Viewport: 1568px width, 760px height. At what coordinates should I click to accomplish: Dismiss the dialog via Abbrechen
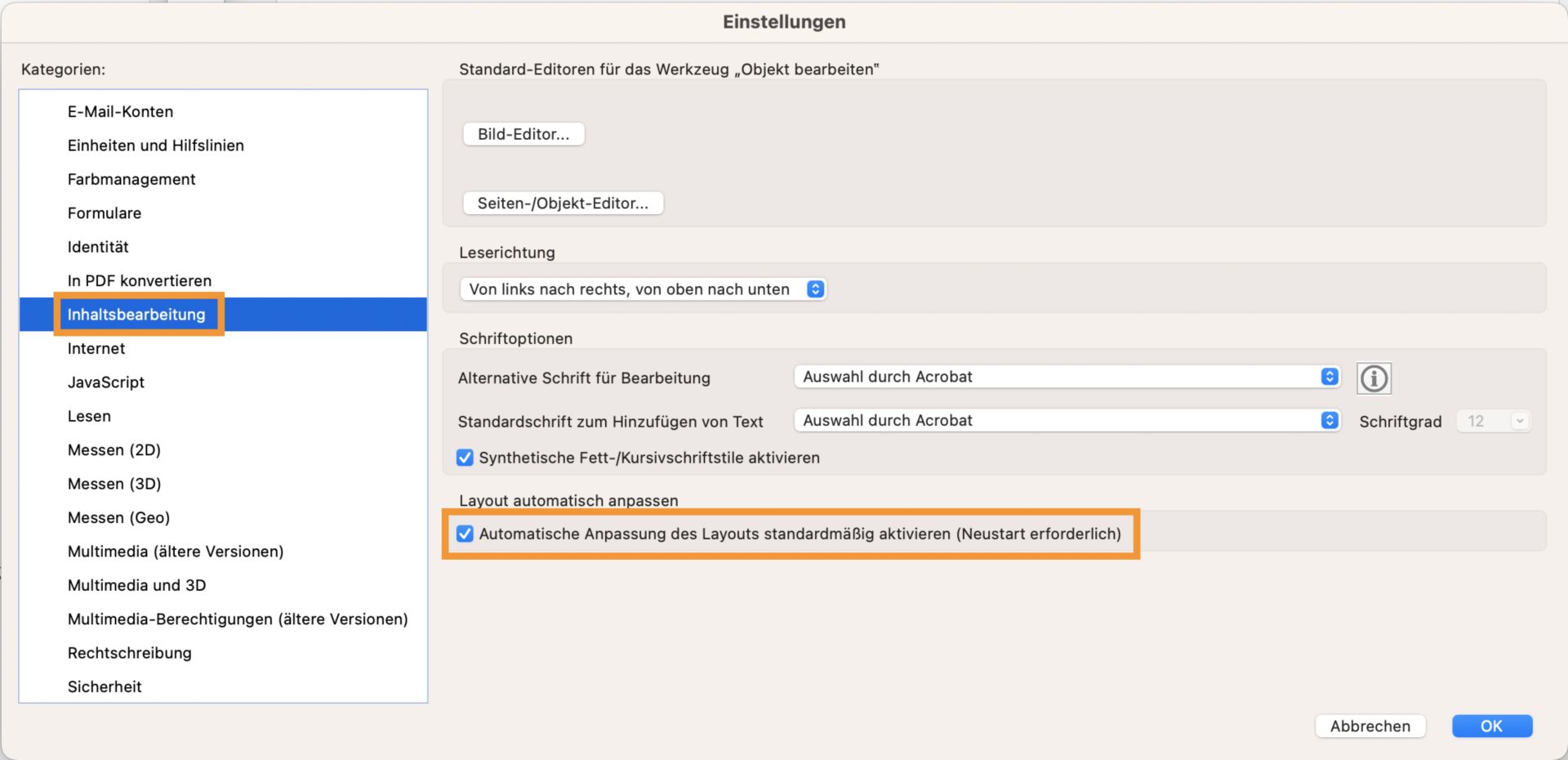[x=1370, y=726]
